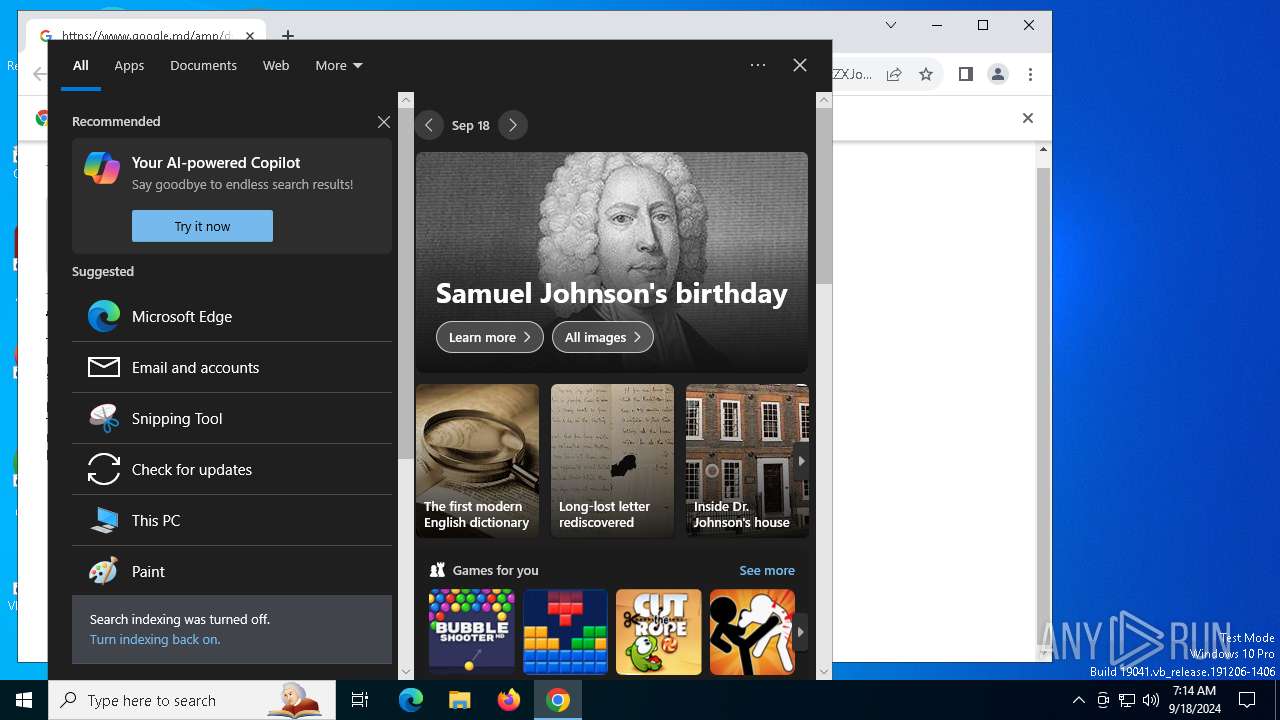Click the Chrome page vertical scrollbar
Image resolution: width=1280 pixels, height=720 pixels.
pyautogui.click(x=1043, y=400)
